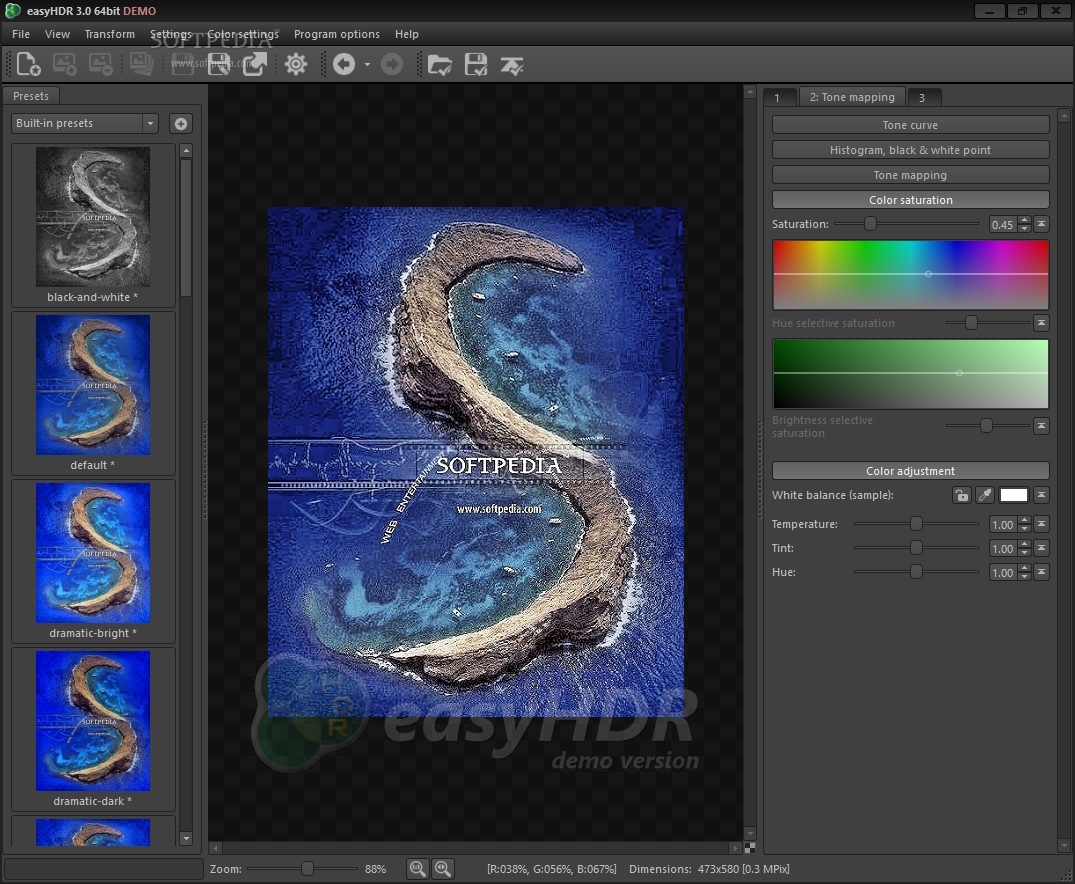The image size is (1075, 884).
Task: Increase Tint with stepper up arrow
Action: [x=1024, y=545]
